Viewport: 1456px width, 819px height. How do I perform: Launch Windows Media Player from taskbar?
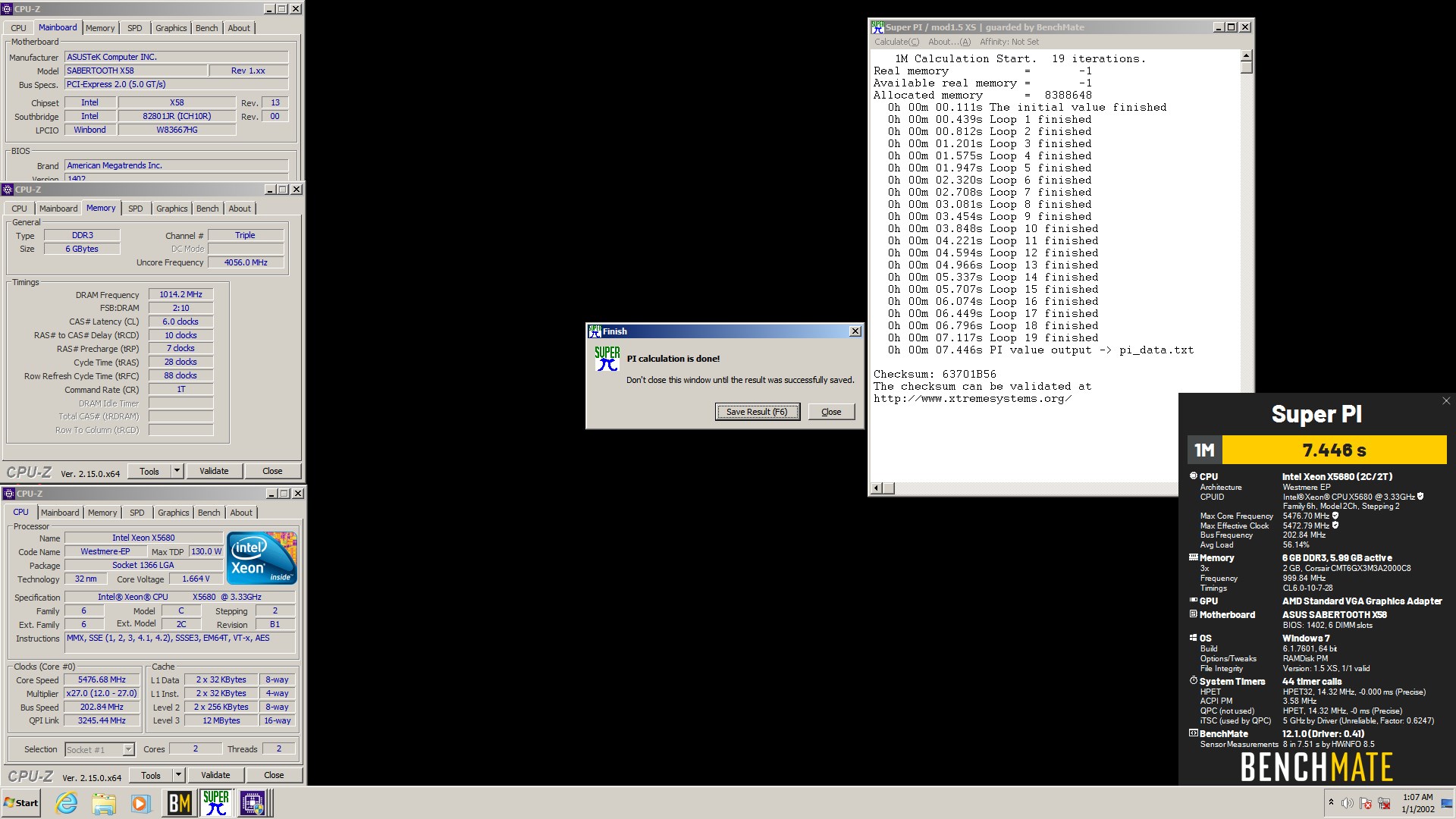point(140,803)
